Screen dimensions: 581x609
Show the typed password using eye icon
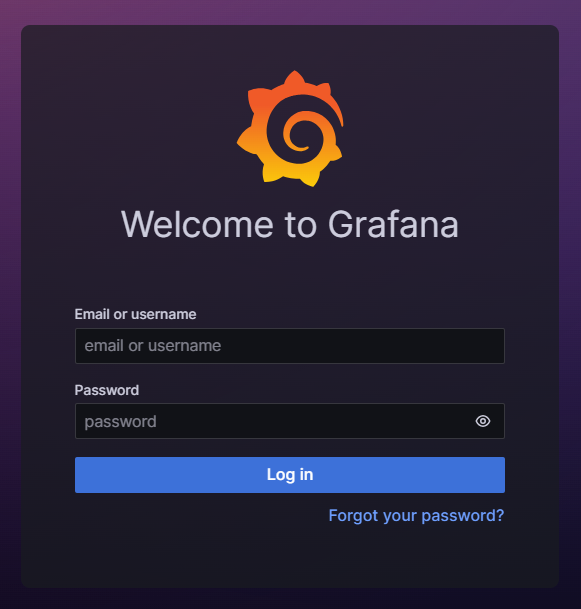click(x=483, y=421)
